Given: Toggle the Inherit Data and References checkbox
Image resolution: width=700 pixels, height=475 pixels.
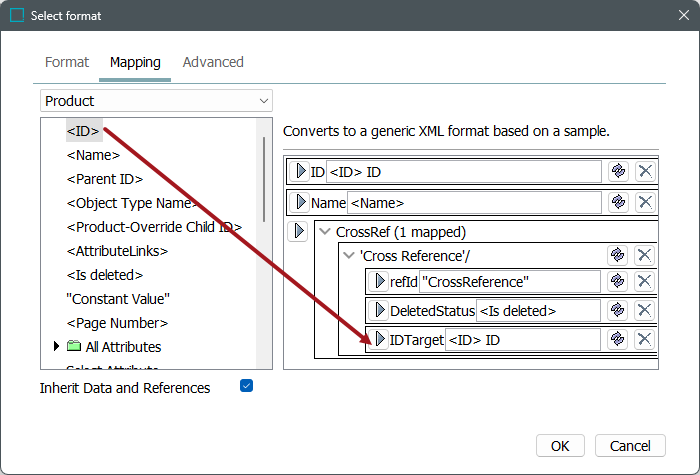Looking at the screenshot, I should (x=247, y=386).
